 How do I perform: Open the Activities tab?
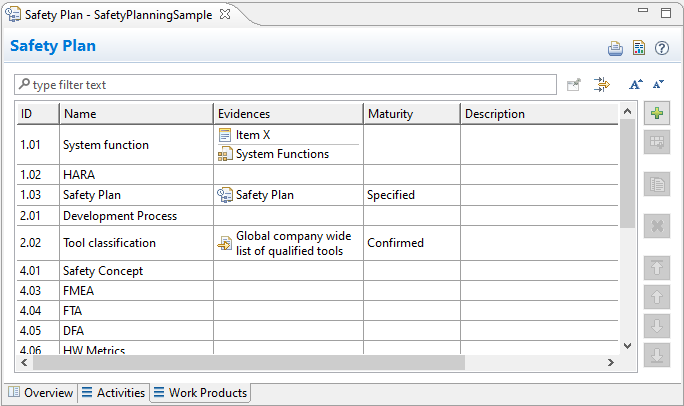click(x=114, y=393)
